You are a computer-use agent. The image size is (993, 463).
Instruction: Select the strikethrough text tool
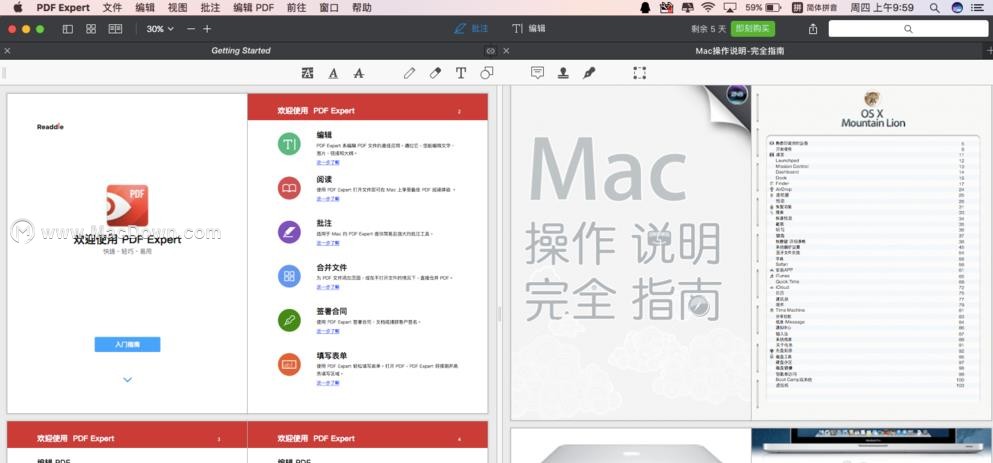point(358,73)
